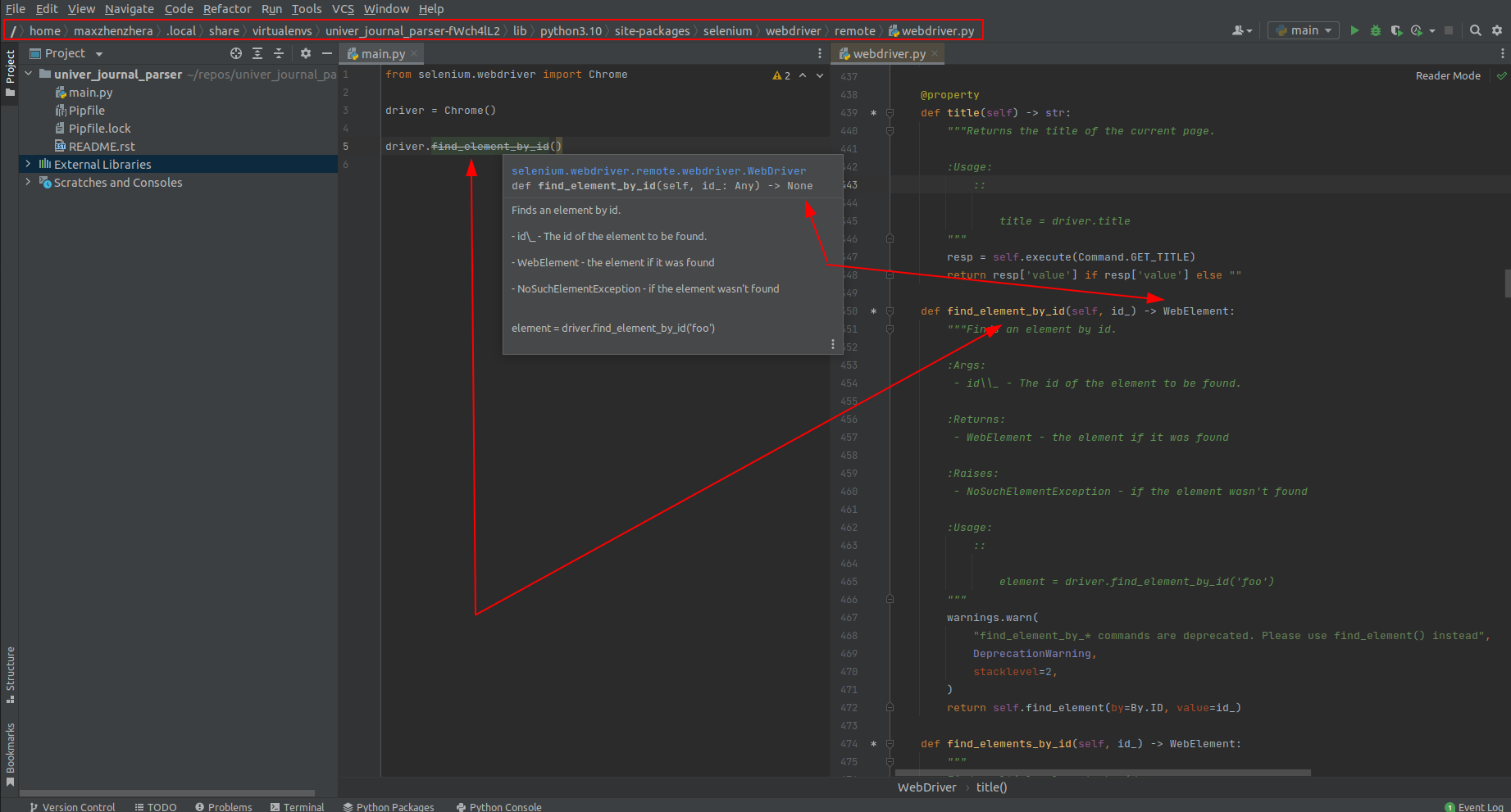Expand External Libraries node
Image resolution: width=1511 pixels, height=812 pixels.
pyautogui.click(x=29, y=164)
